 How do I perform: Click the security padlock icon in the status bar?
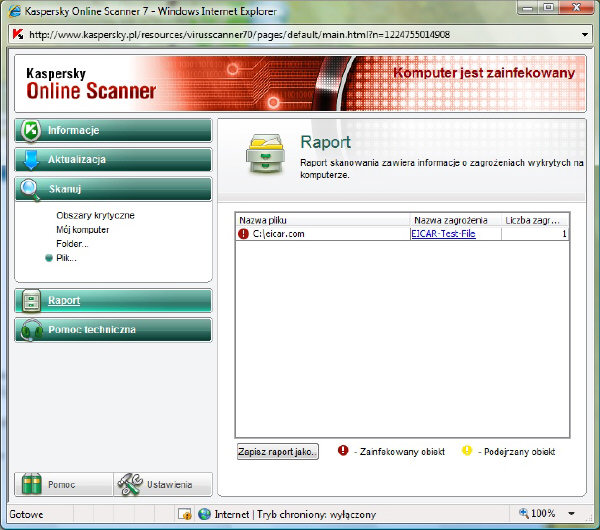click(185, 514)
